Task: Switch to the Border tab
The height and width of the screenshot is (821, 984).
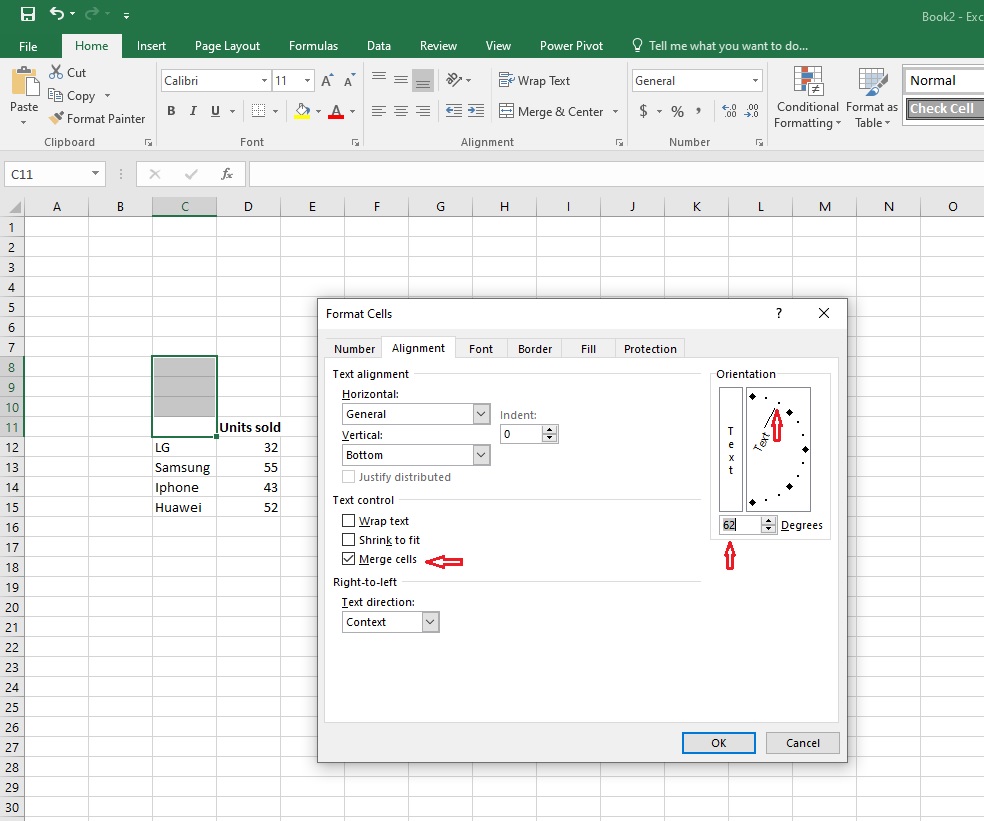Action: (x=534, y=348)
